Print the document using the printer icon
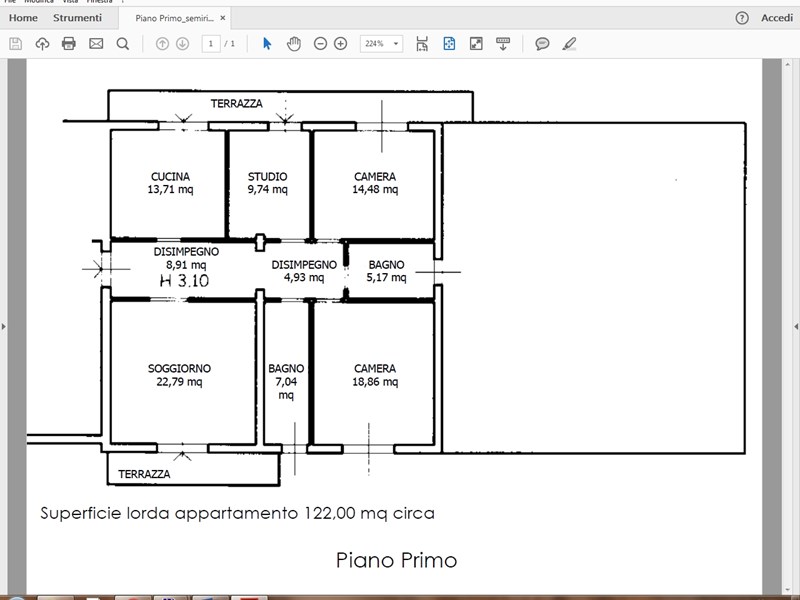Screen dimensions: 800x600 (69, 44)
